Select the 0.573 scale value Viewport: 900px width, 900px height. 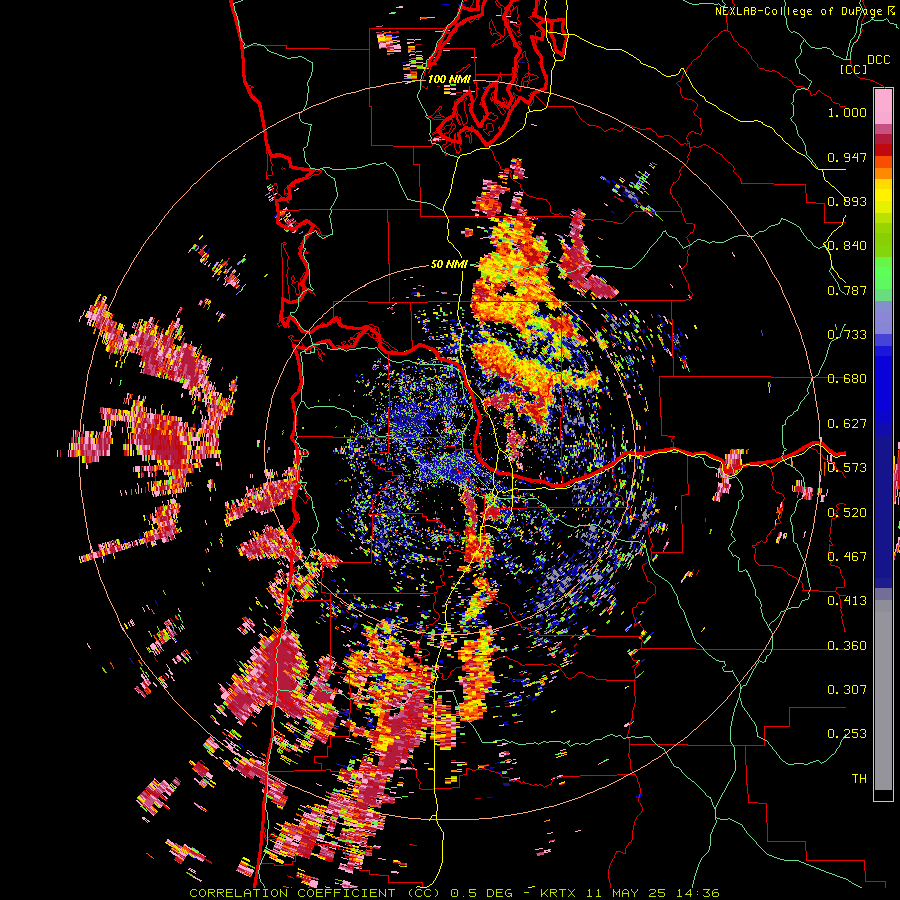point(847,468)
